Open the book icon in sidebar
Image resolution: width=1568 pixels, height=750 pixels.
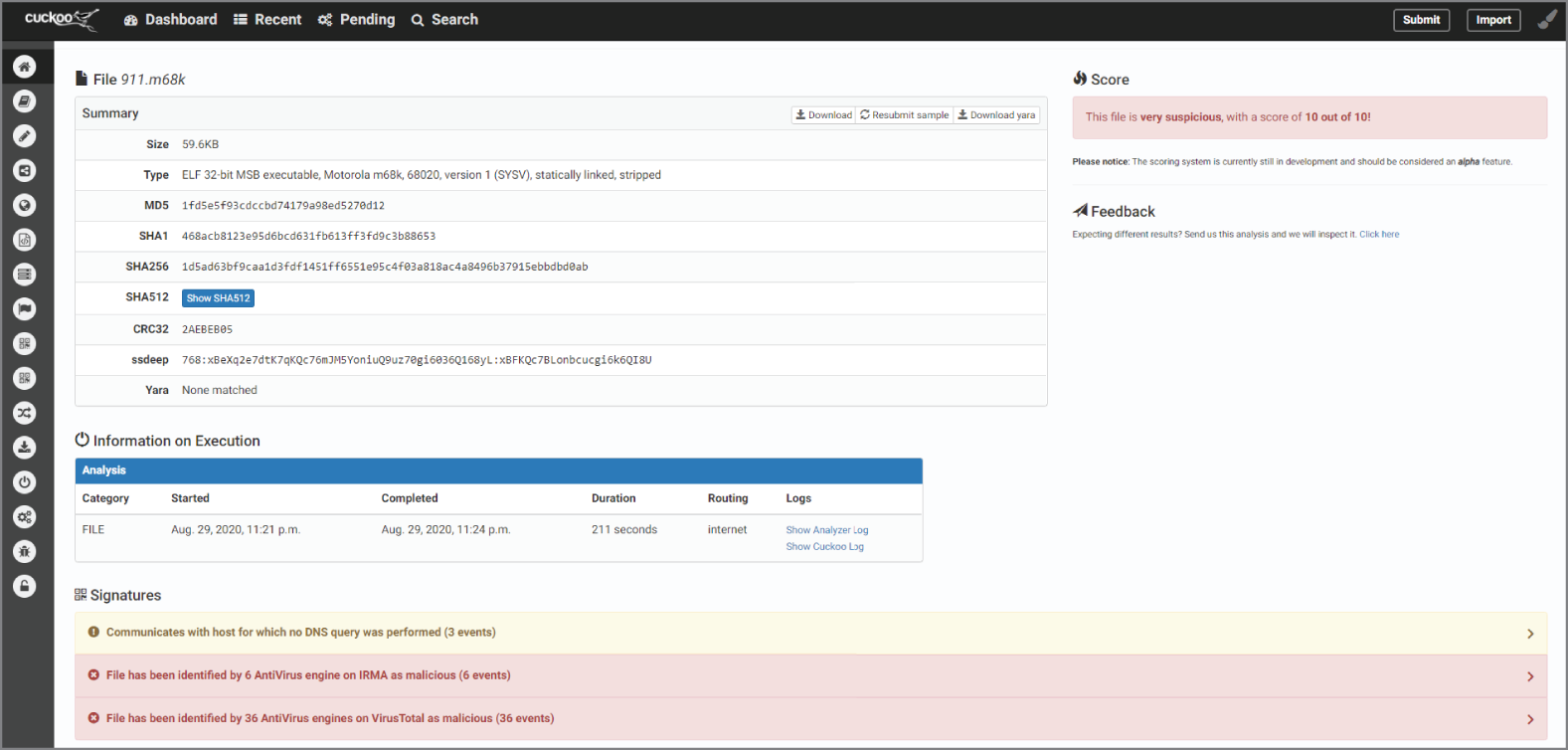(x=25, y=101)
